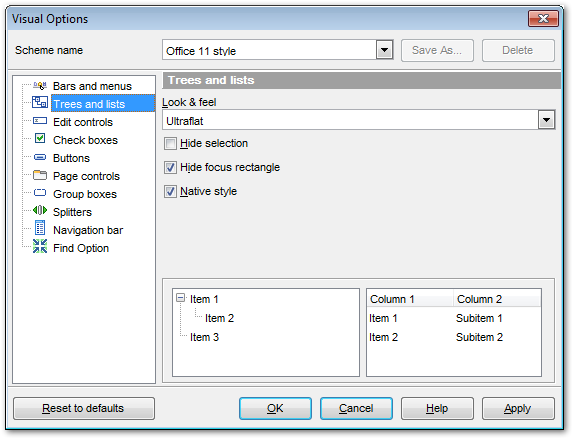Viewport: 573px width, 439px height.
Task: Click Subitem 1 cell in list
Action: (x=479, y=318)
